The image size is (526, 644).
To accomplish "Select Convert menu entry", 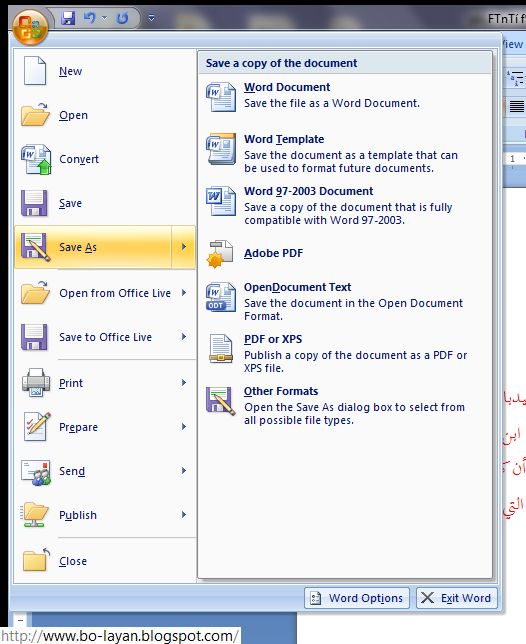I will [105, 159].
